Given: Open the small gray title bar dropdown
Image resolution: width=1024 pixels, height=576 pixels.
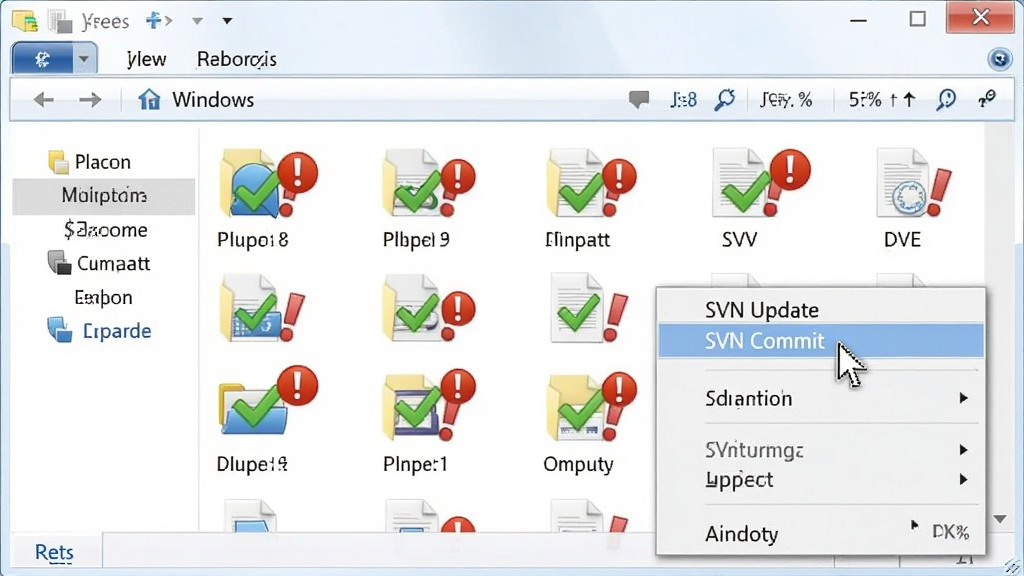Looking at the screenshot, I should 197,21.
